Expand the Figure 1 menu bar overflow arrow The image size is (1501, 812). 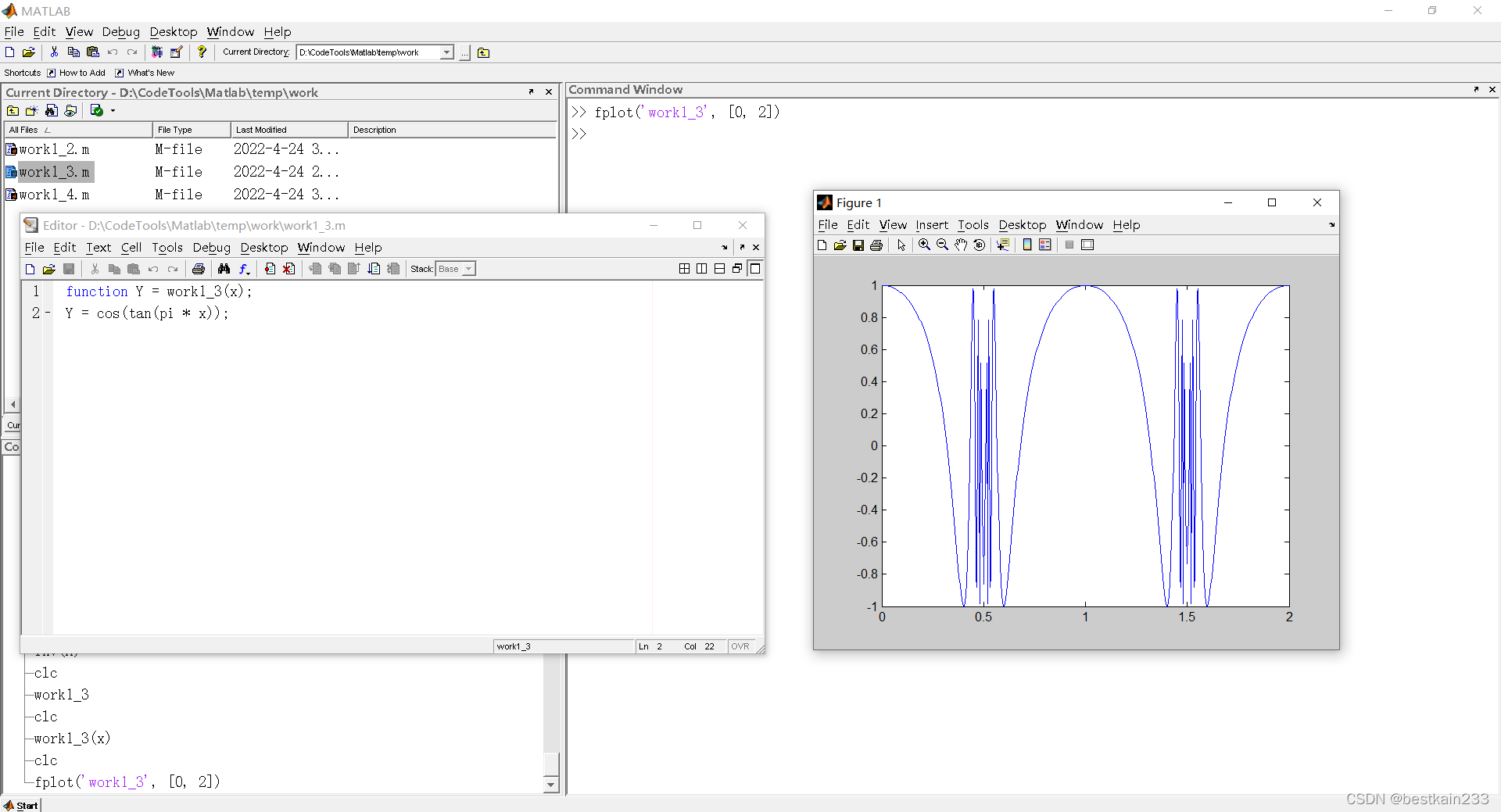click(1331, 225)
